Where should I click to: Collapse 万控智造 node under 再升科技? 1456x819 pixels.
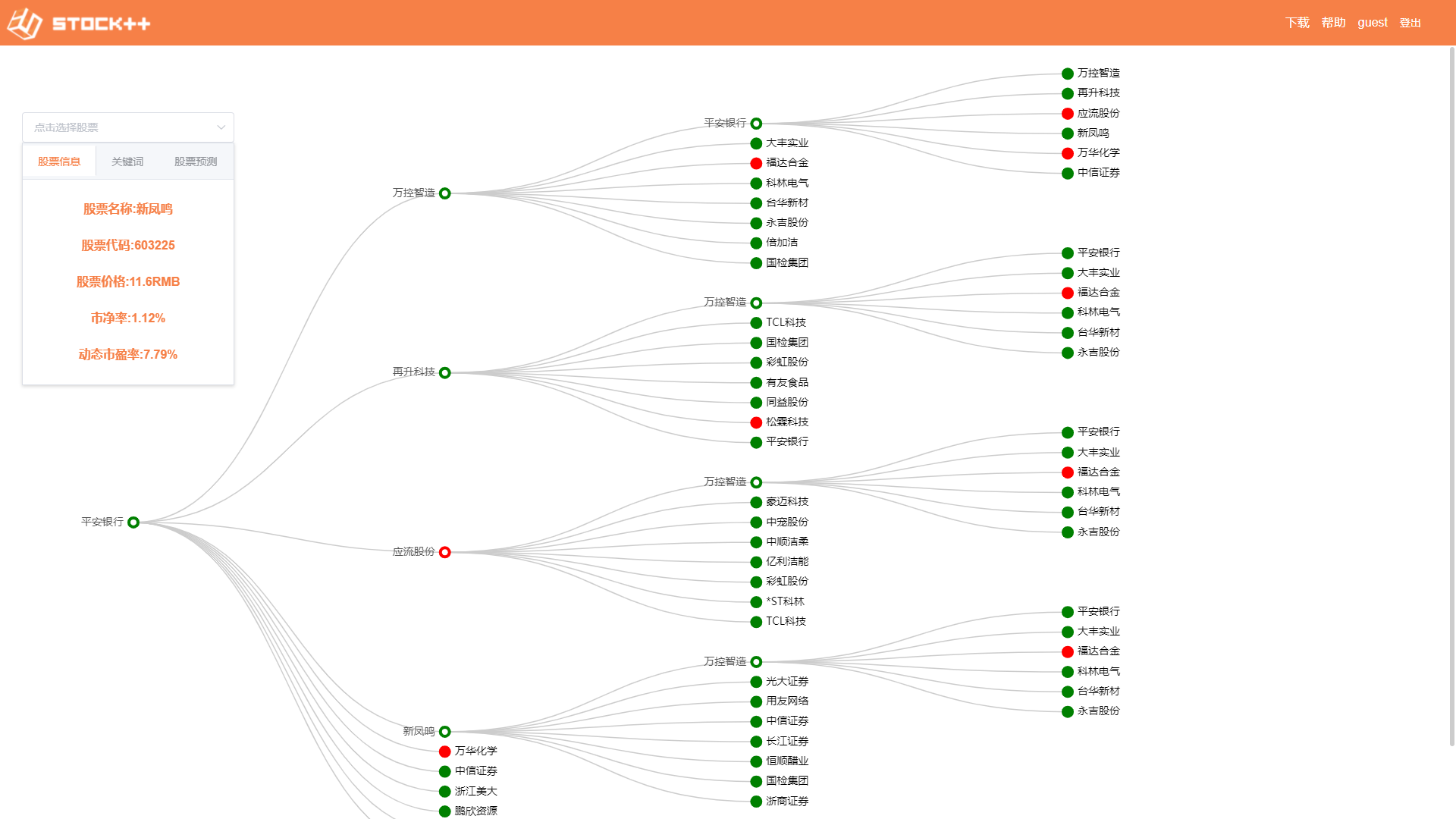point(756,303)
